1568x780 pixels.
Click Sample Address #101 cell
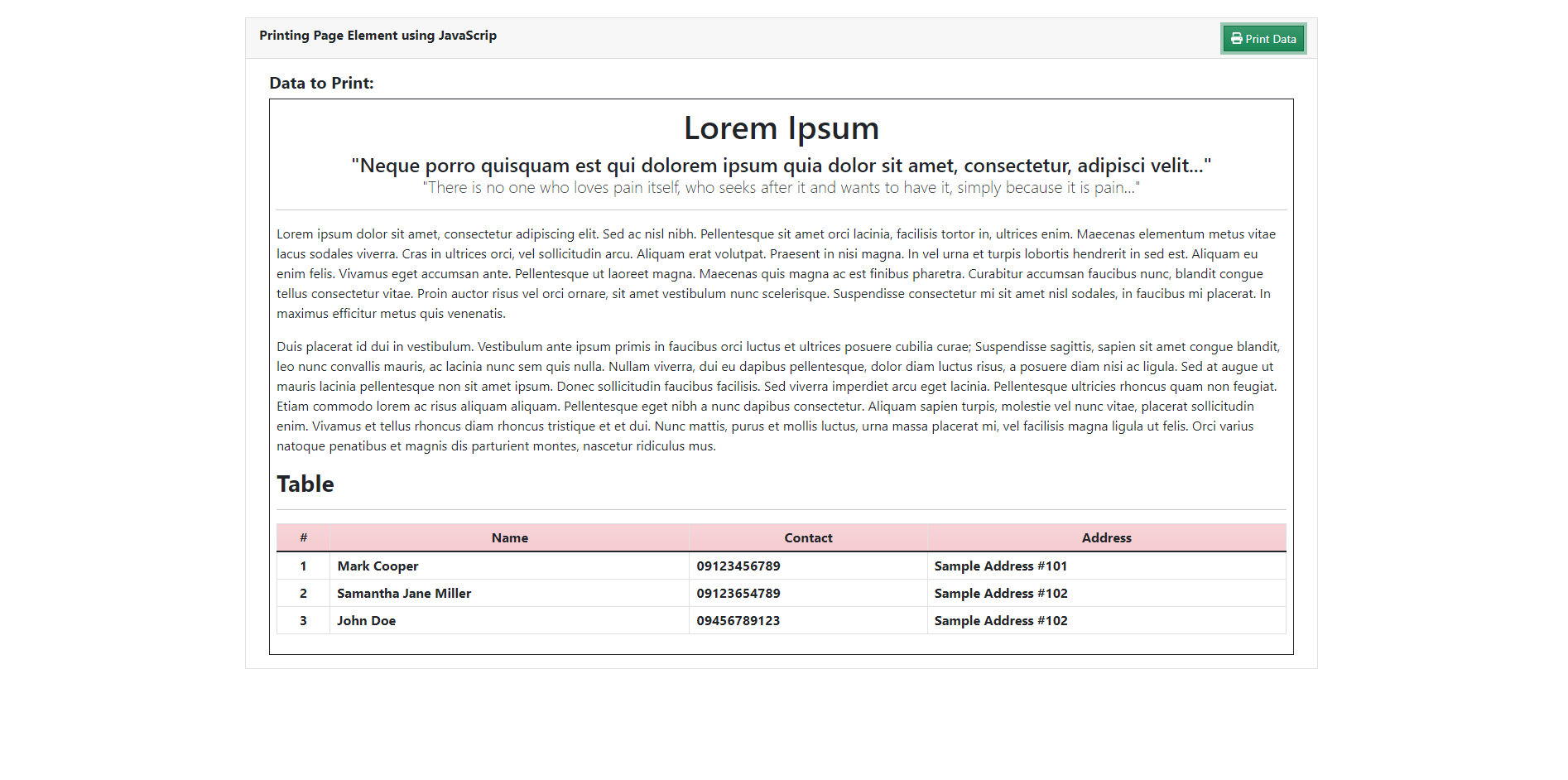(1000, 566)
